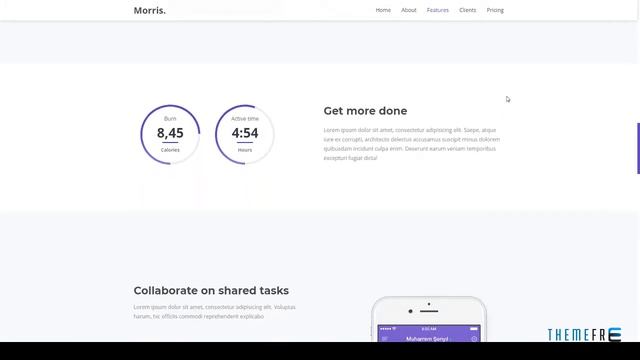640x360 pixels.
Task: Click the 'Collaborate on shared tasks' heading
Action: 211,291
